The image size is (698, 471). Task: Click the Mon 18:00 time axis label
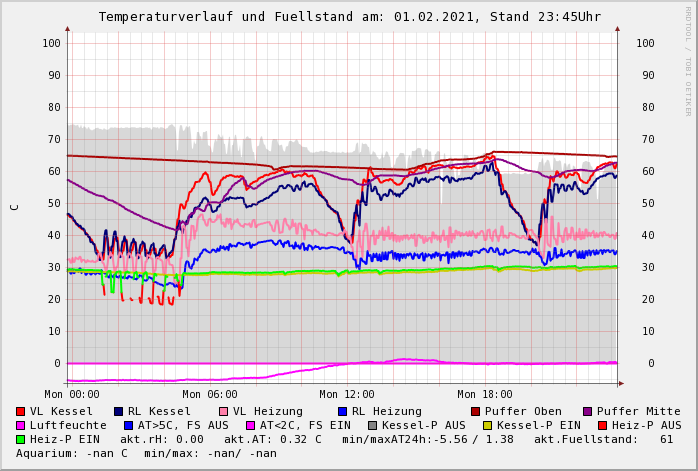[485, 394]
